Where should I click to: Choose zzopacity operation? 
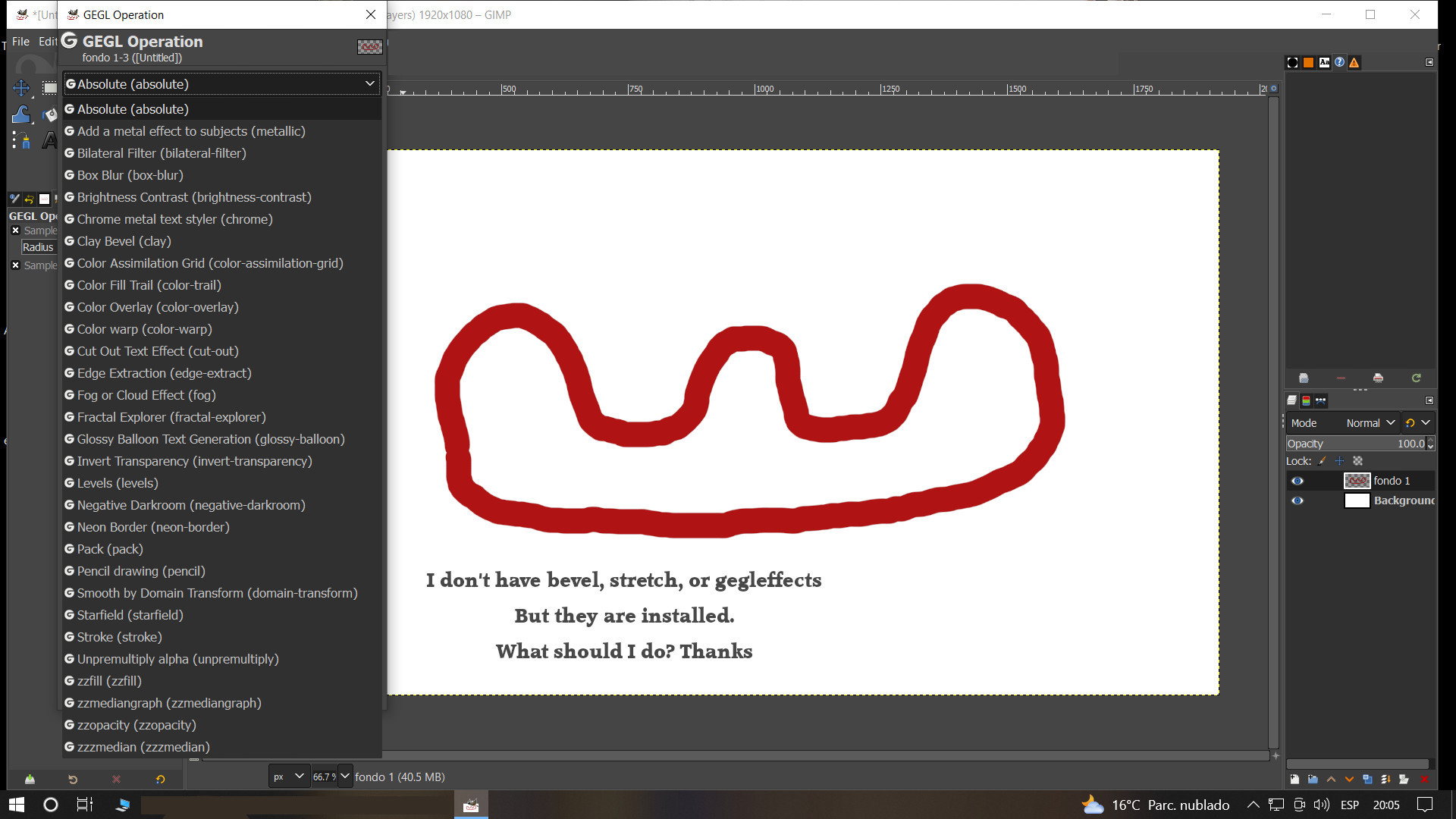click(221, 725)
